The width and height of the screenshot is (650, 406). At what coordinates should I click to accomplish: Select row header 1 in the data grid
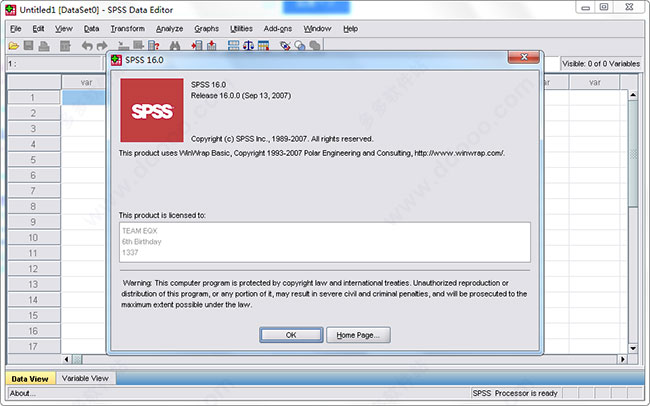33,97
